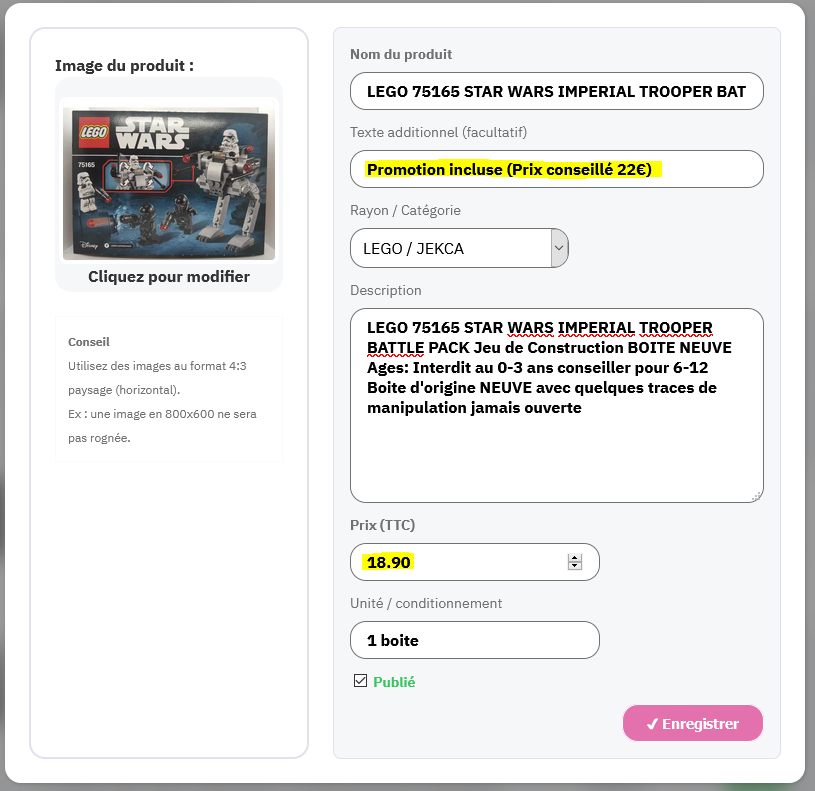Click the green 'Publié' label
The width and height of the screenshot is (815, 791).
tap(394, 682)
